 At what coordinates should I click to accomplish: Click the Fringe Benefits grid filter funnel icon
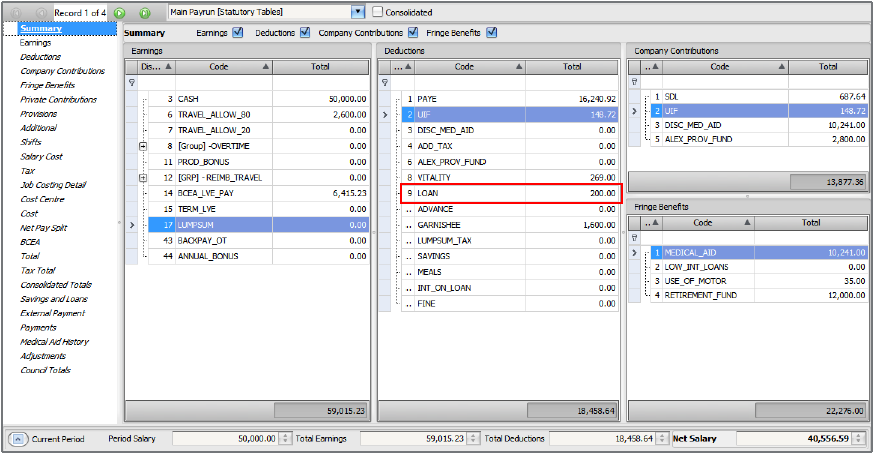click(634, 238)
